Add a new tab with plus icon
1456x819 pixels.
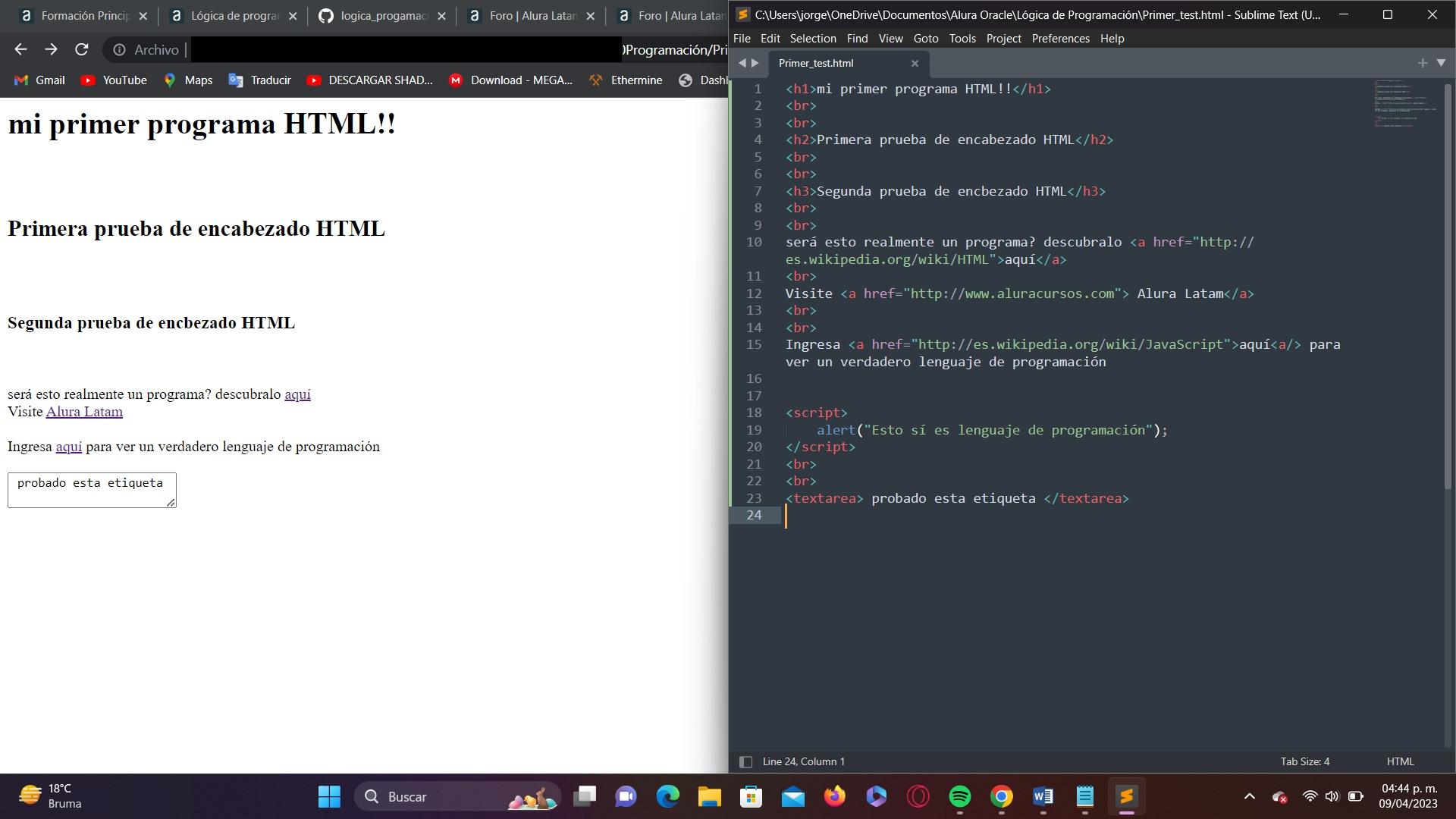click(1422, 63)
